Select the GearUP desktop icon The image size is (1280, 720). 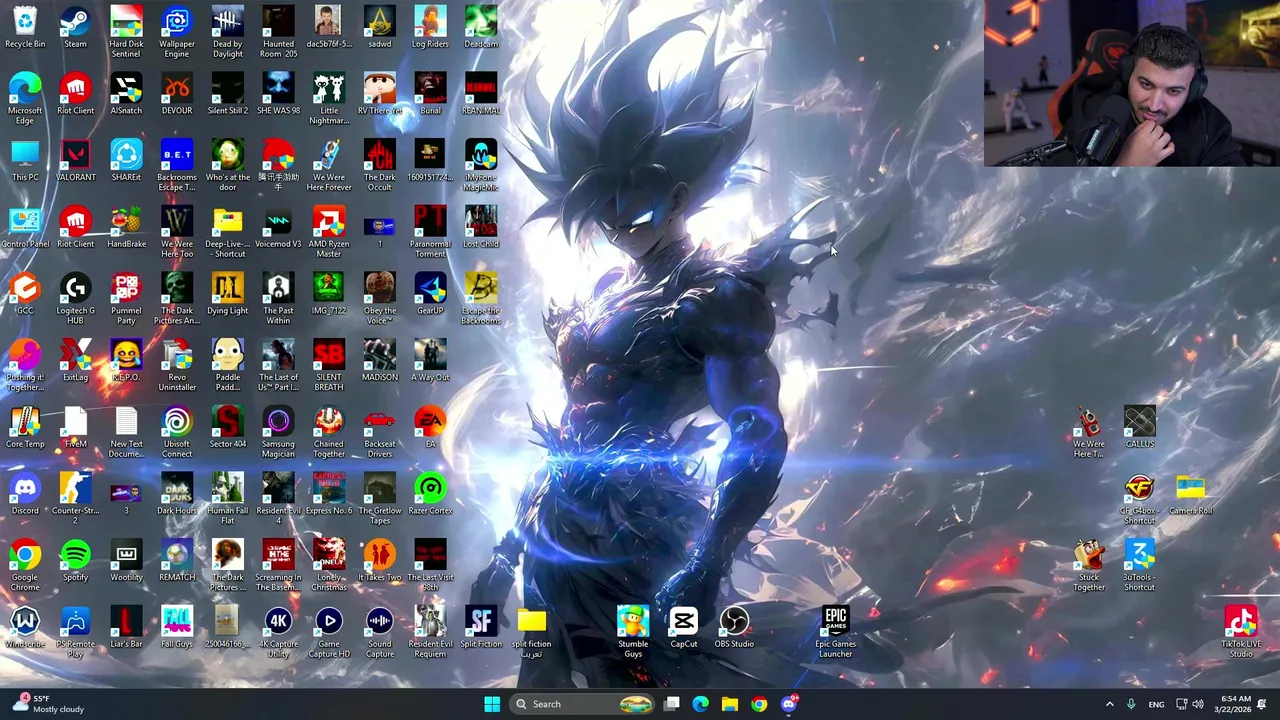pos(430,294)
